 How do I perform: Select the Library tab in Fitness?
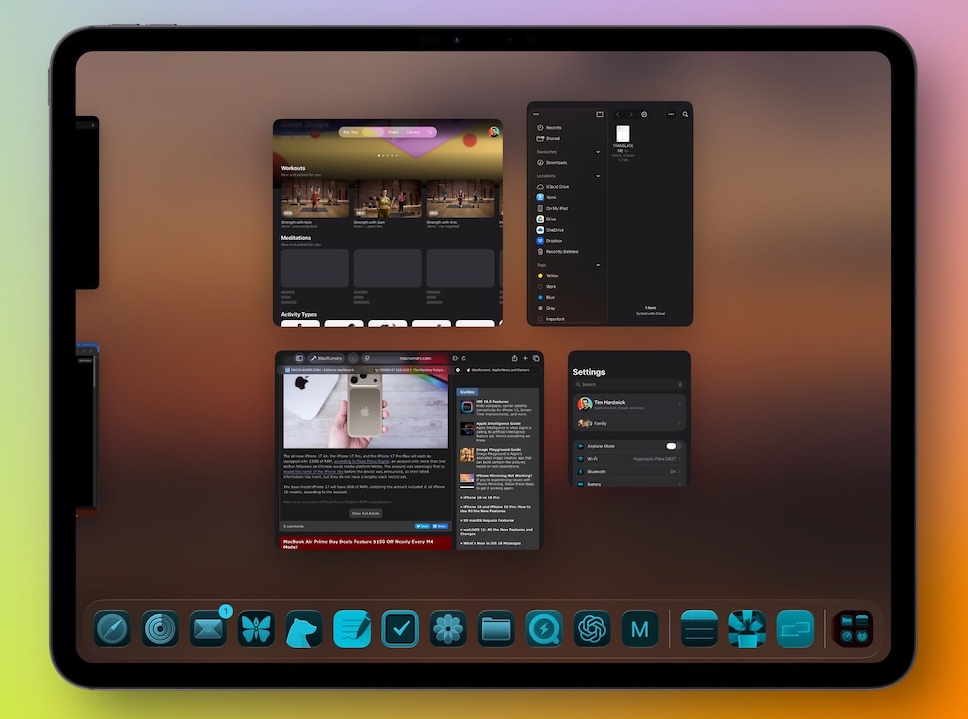pyautogui.click(x=412, y=132)
